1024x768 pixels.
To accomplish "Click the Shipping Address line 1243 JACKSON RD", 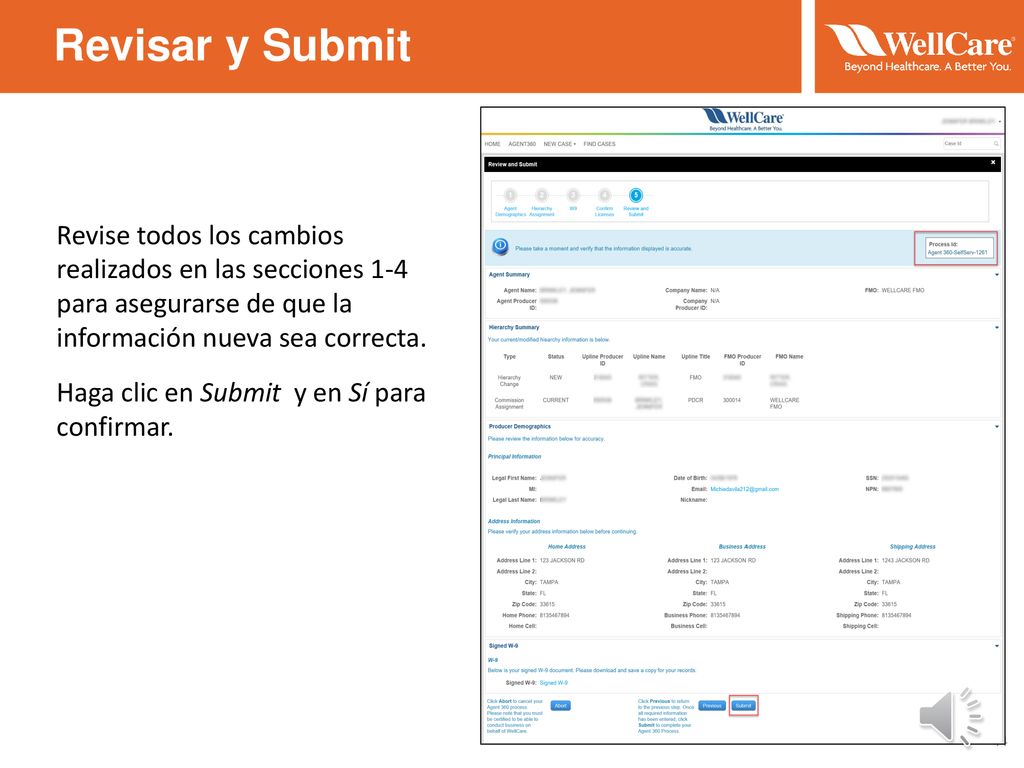I will pos(905,561).
